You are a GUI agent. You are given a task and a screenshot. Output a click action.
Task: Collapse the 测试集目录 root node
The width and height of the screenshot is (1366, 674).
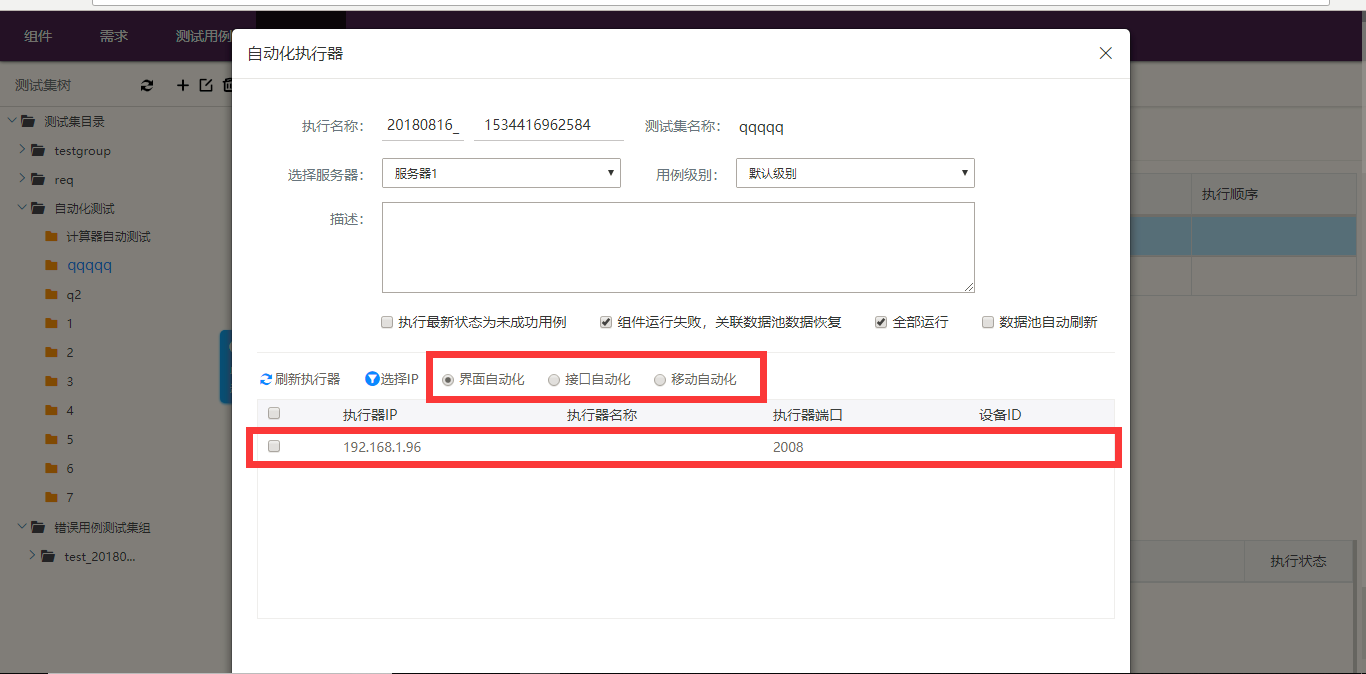[x=12, y=121]
